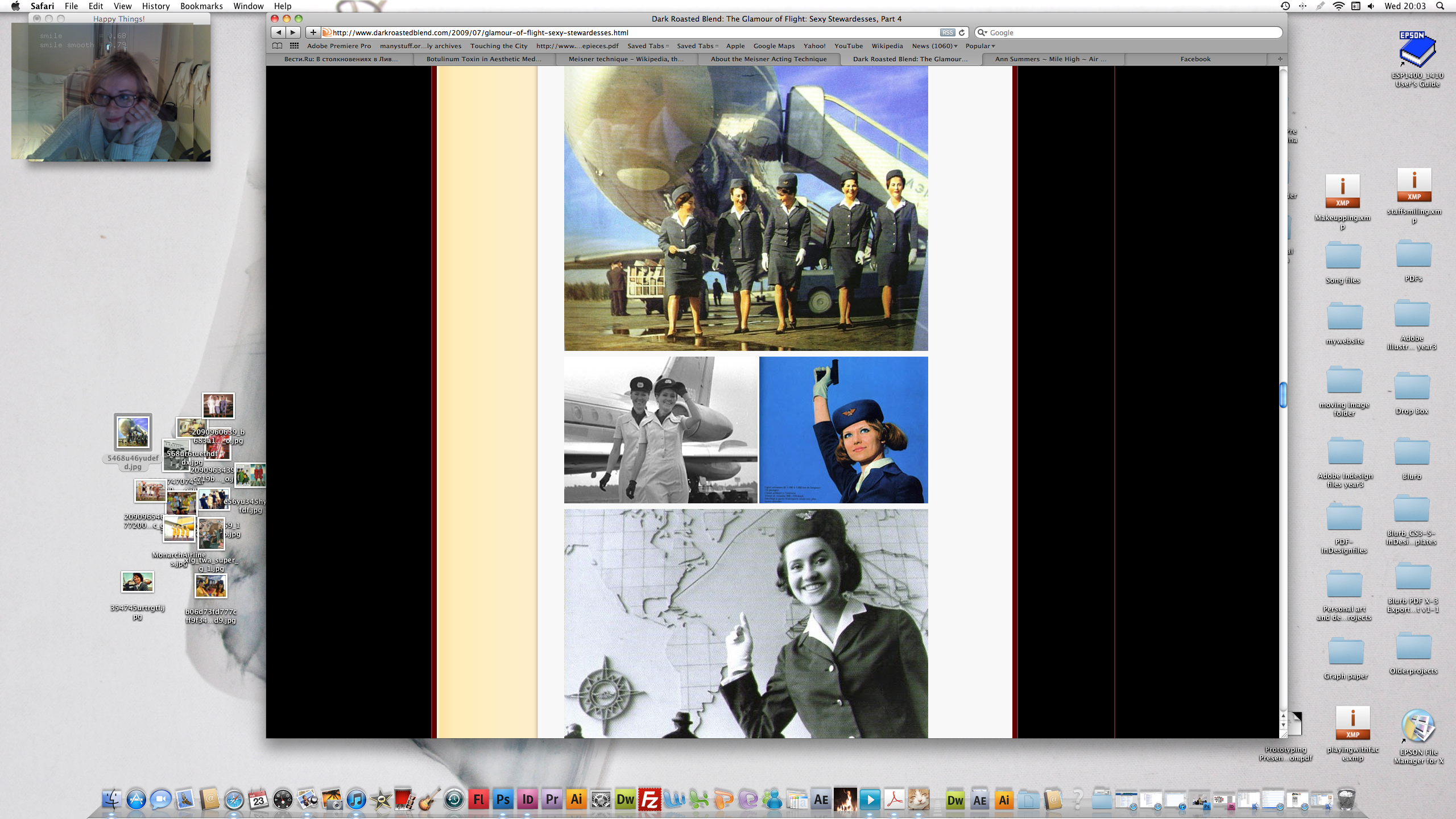This screenshot has width=1456, height=819.
Task: Click the Wi-Fi status menu icon
Action: (x=1338, y=6)
